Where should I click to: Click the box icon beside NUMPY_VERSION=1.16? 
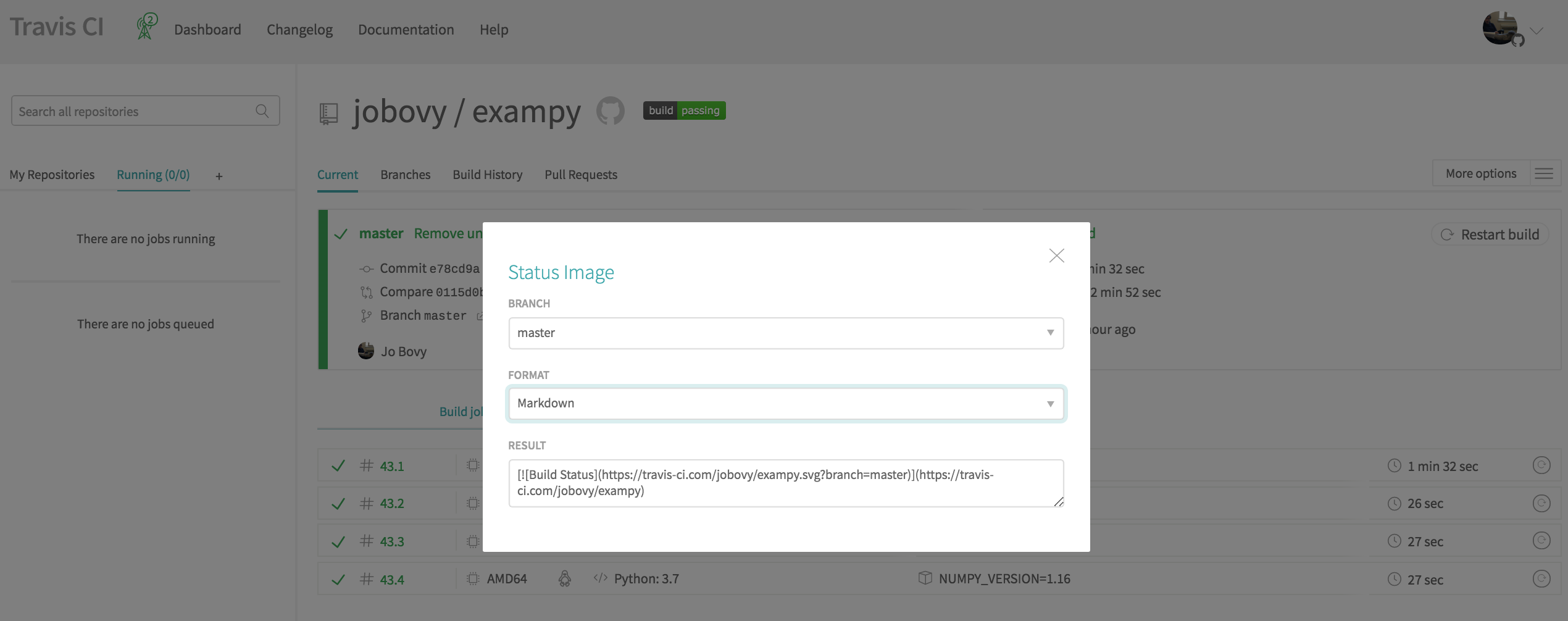click(x=925, y=578)
